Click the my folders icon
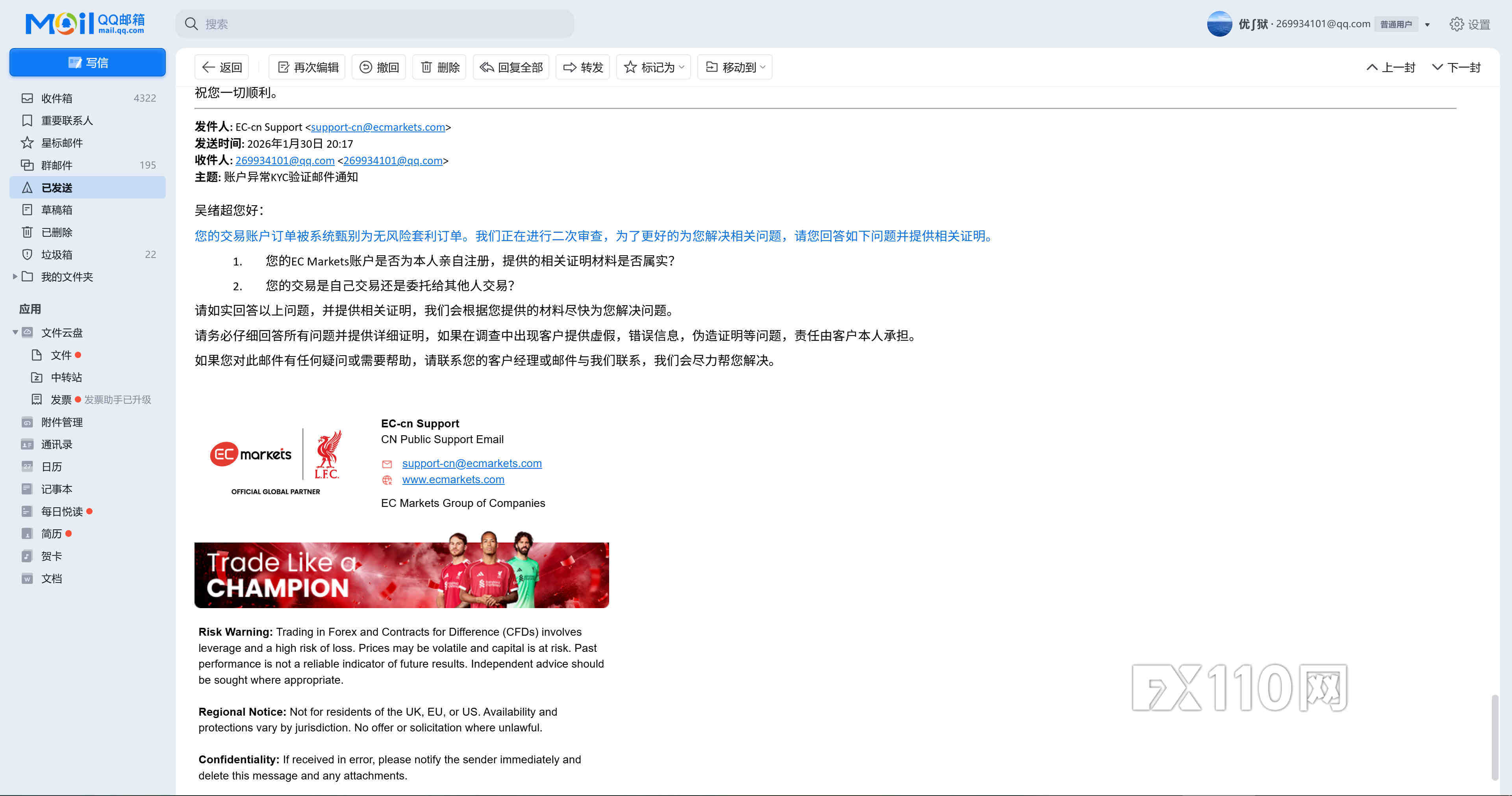Screen dimensions: 1512x796 point(27,276)
